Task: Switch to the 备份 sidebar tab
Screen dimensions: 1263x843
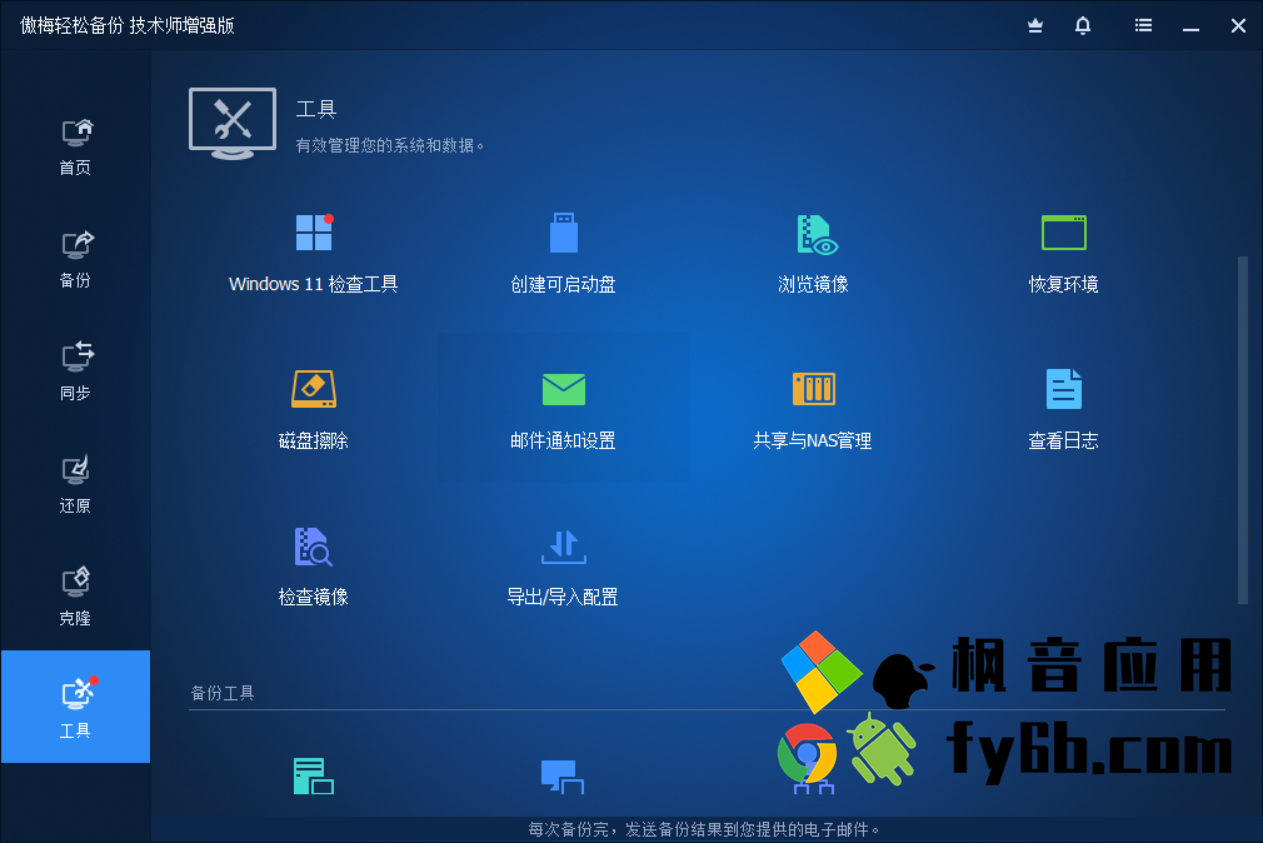Action: (x=75, y=259)
